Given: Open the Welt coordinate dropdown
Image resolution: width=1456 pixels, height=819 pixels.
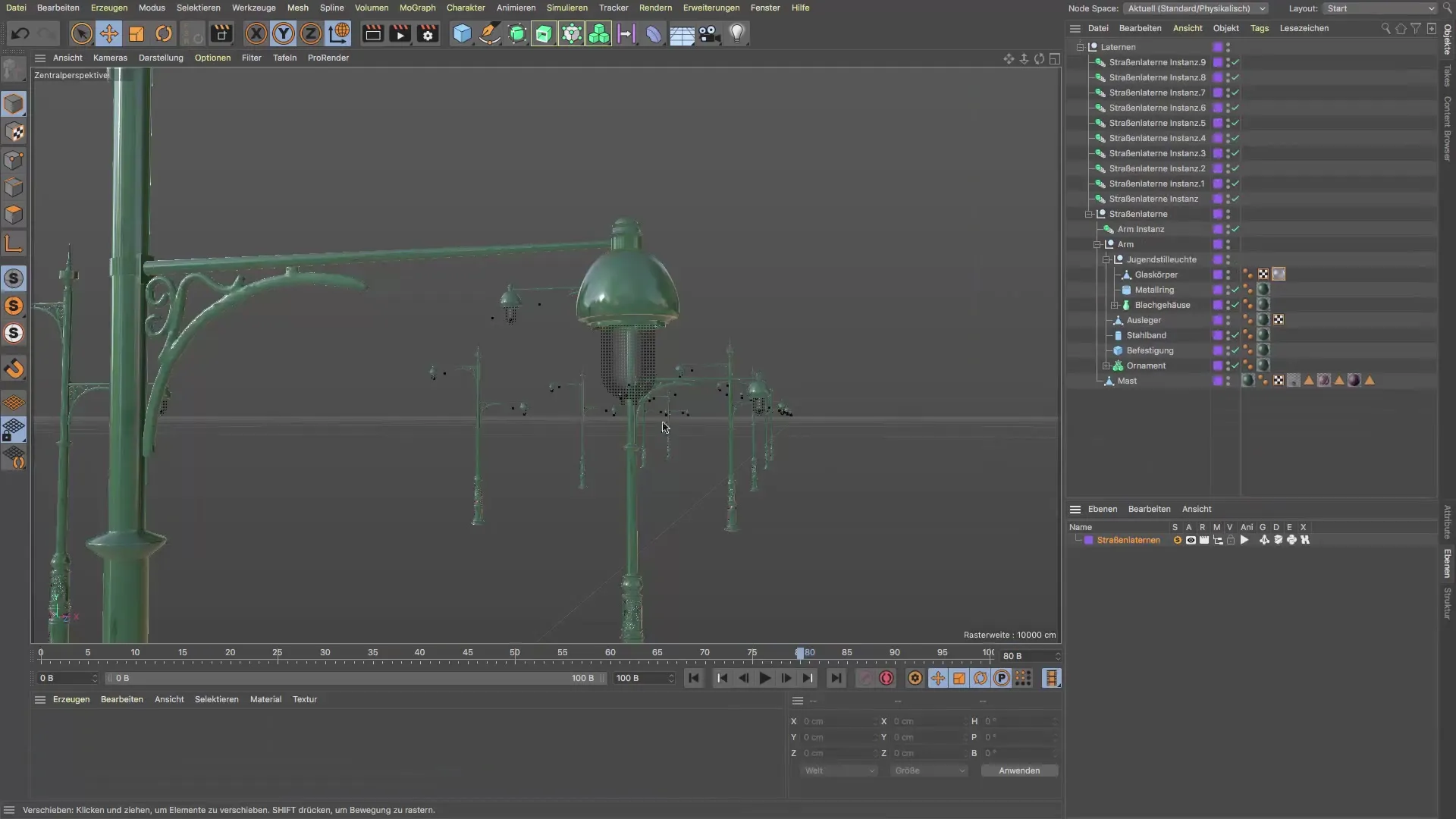Looking at the screenshot, I should coord(839,770).
